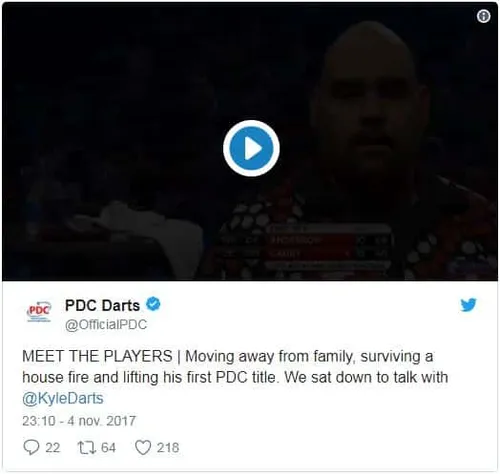Open the Twitter bird logo
Image resolution: width=500 pixels, height=474 pixels.
tap(468, 305)
